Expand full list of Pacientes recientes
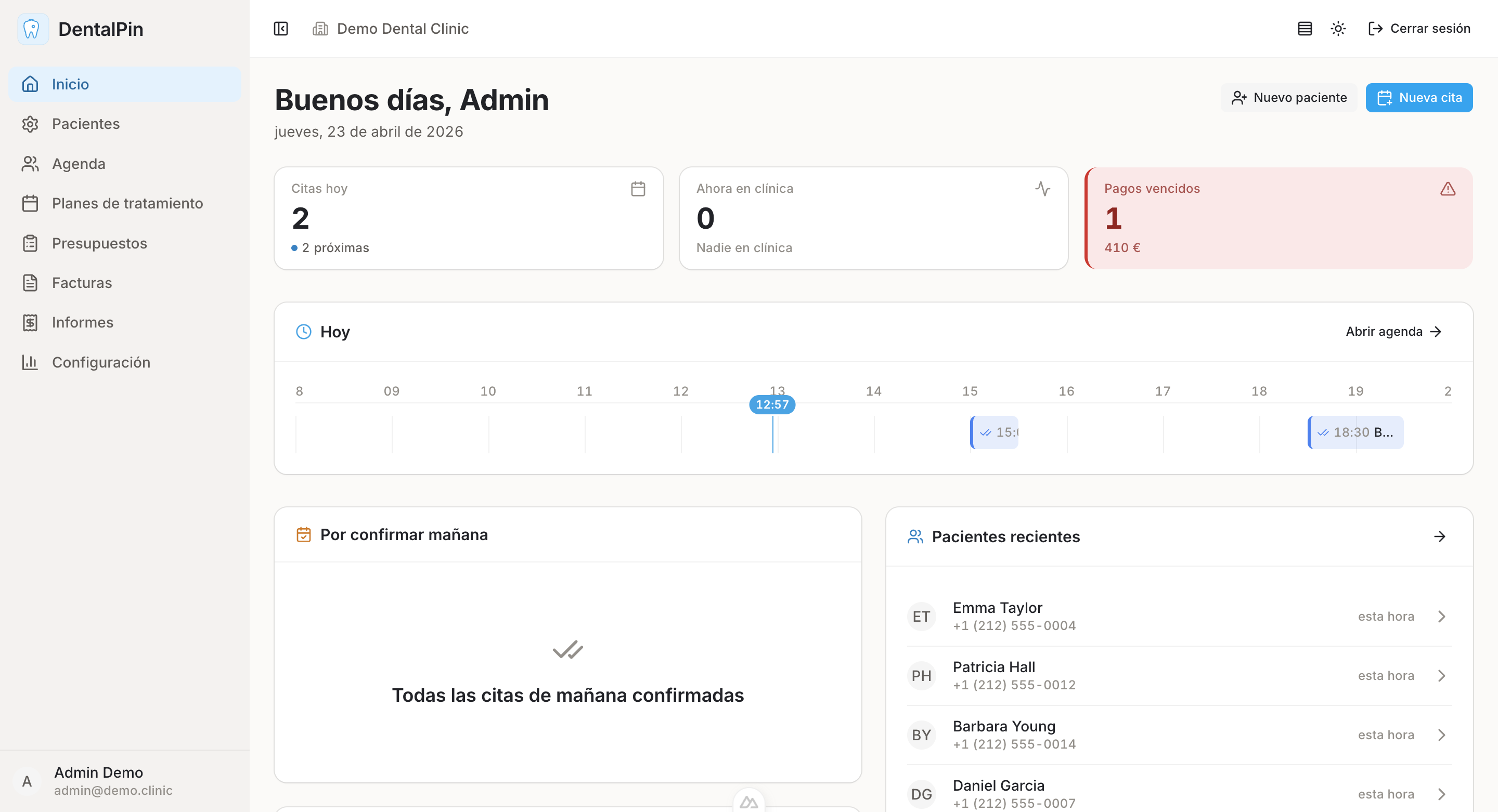 pos(1440,536)
